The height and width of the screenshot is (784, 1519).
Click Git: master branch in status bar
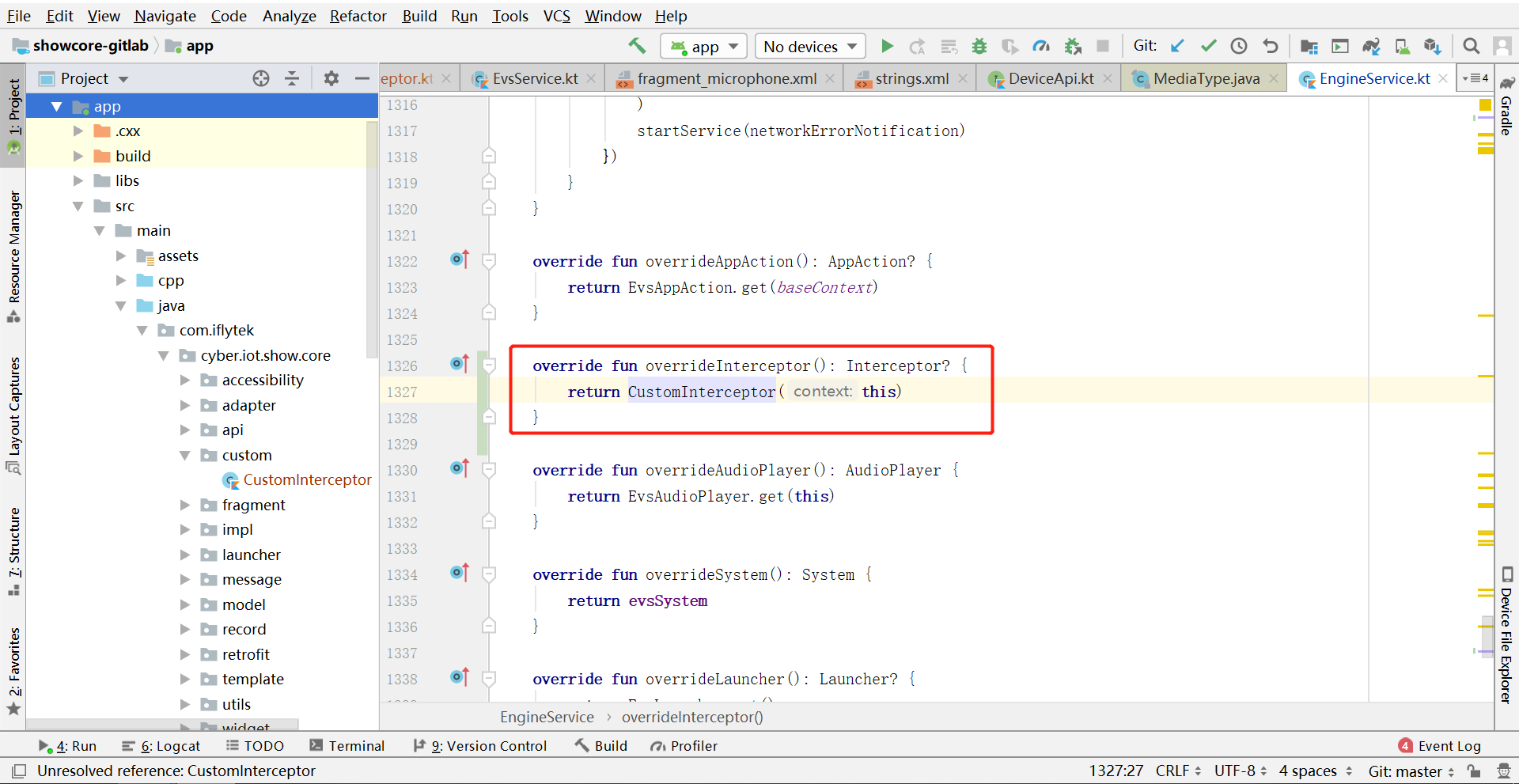[x=1411, y=771]
